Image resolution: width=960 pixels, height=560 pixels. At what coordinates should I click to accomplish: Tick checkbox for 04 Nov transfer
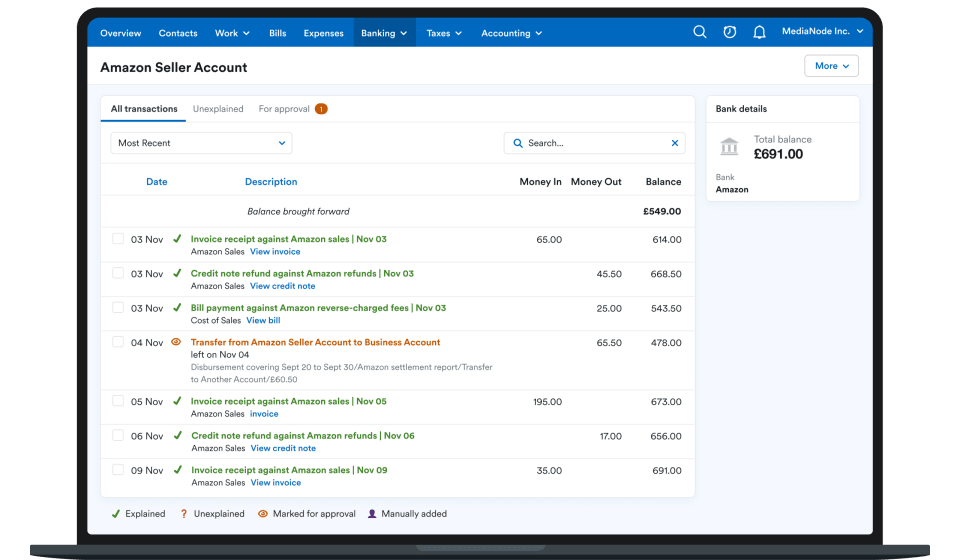[118, 342]
